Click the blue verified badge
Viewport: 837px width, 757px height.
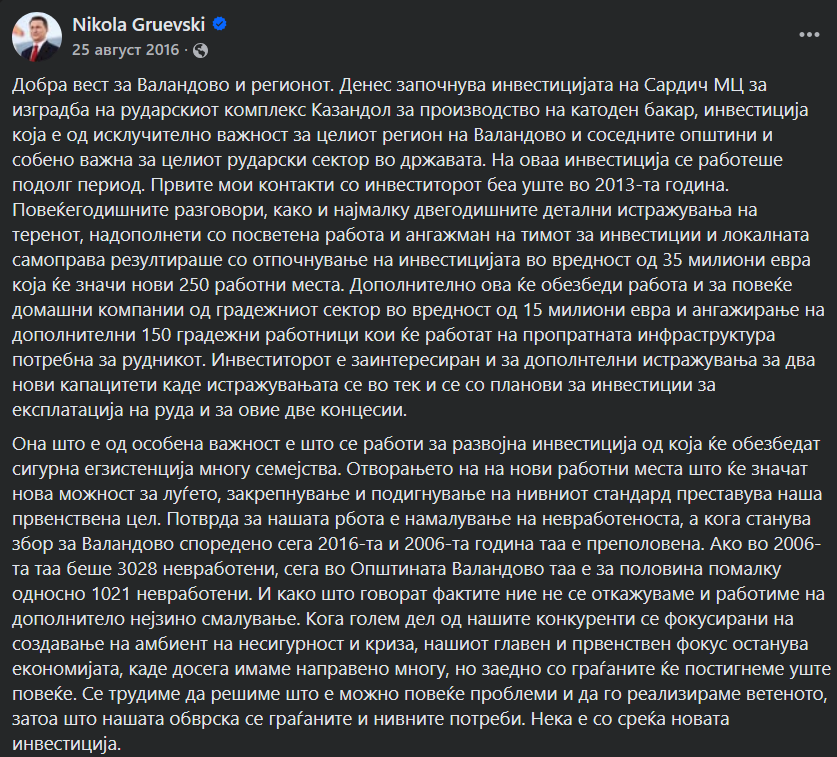tap(220, 24)
